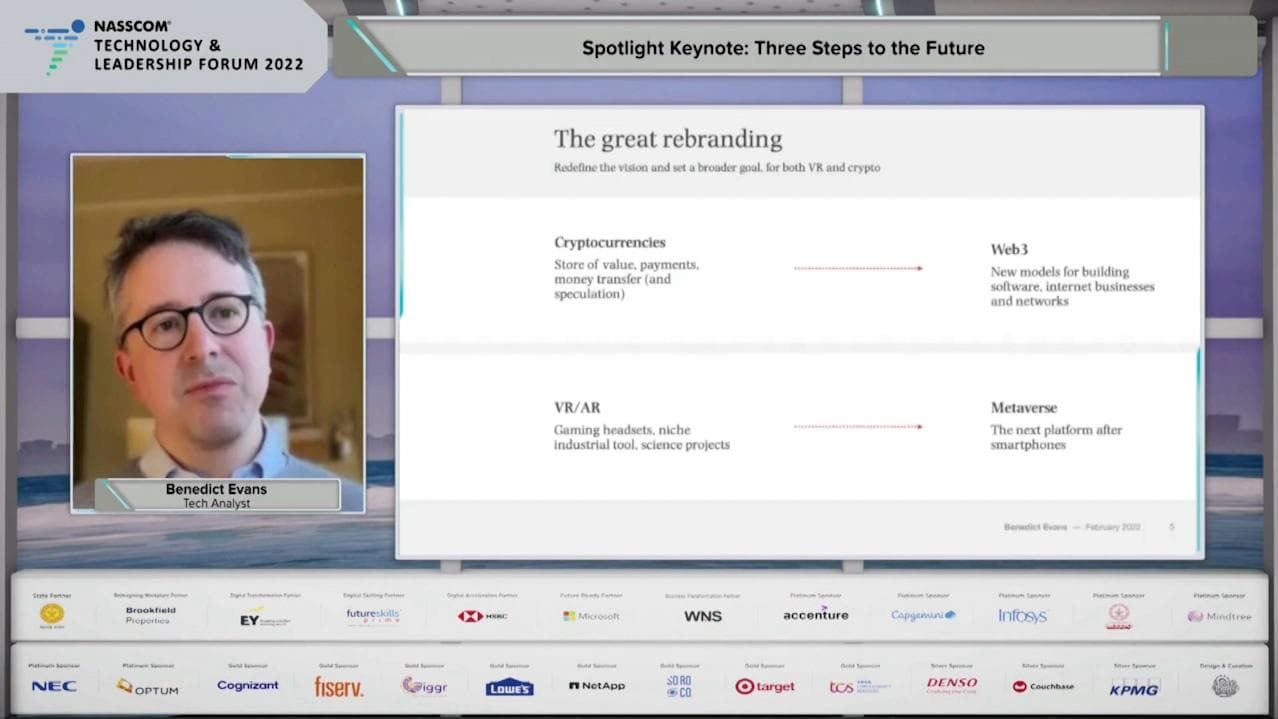Select the fiserv Gold Sponsor logo
The width and height of the screenshot is (1278, 719).
[x=338, y=686]
